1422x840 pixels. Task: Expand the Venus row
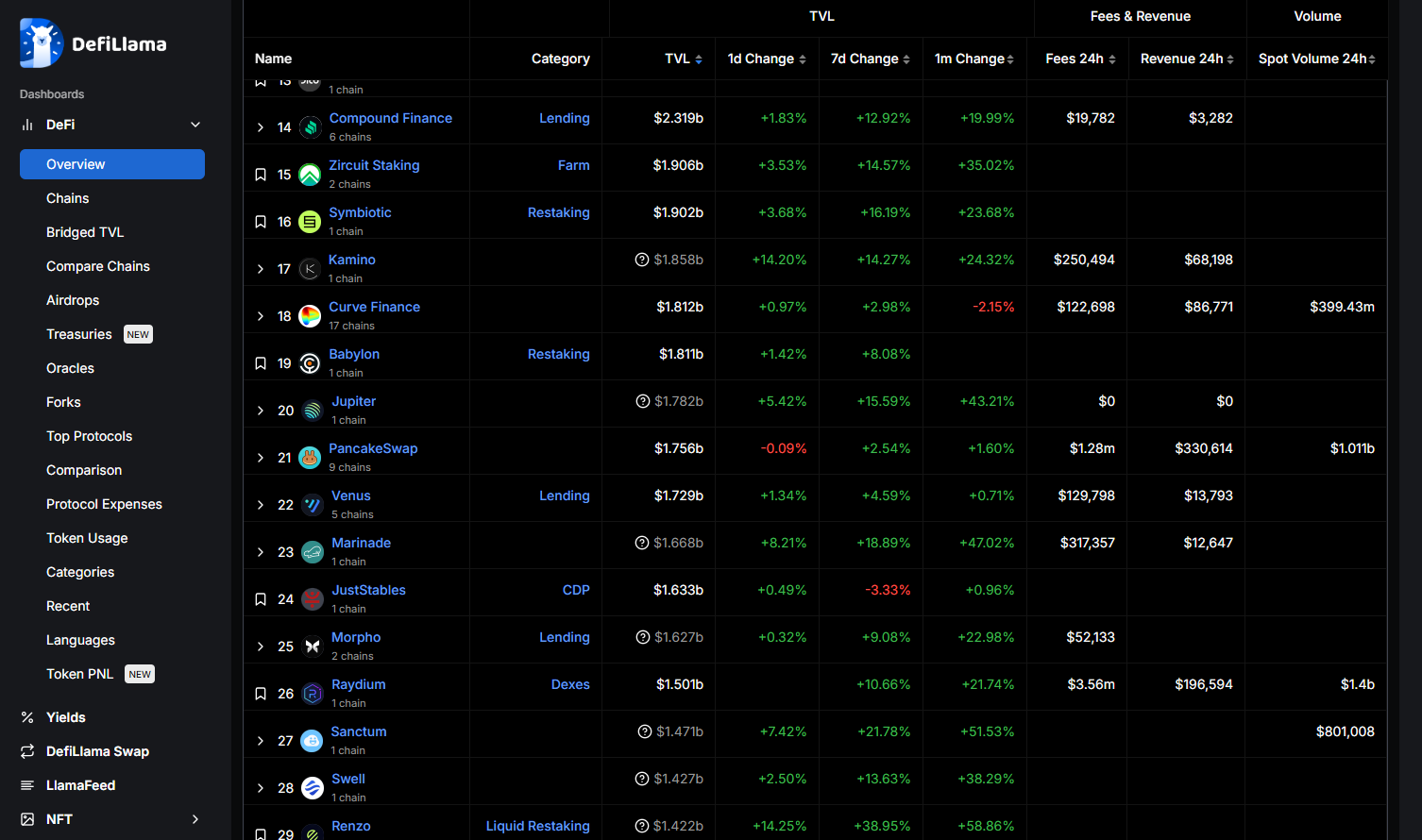(x=261, y=505)
